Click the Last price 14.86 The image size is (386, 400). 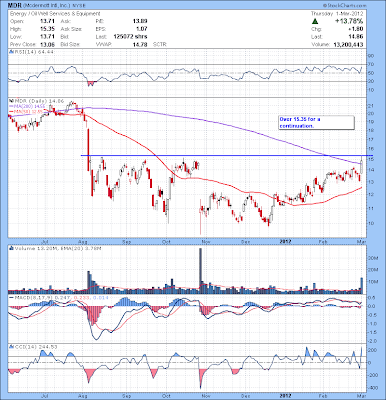click(356, 37)
